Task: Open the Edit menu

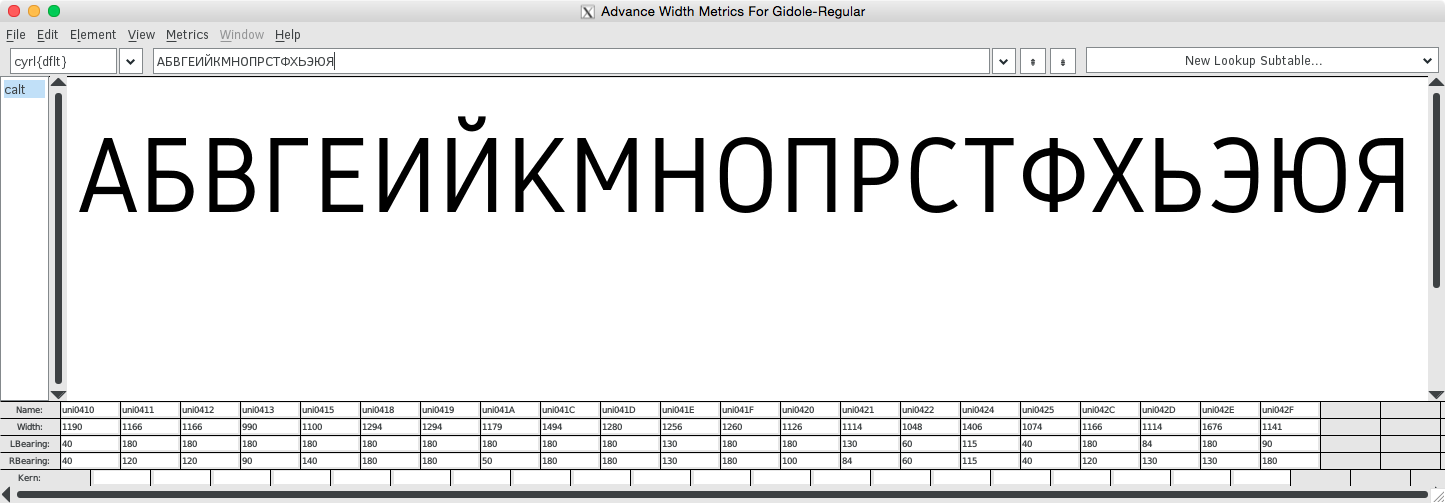Action: (47, 34)
